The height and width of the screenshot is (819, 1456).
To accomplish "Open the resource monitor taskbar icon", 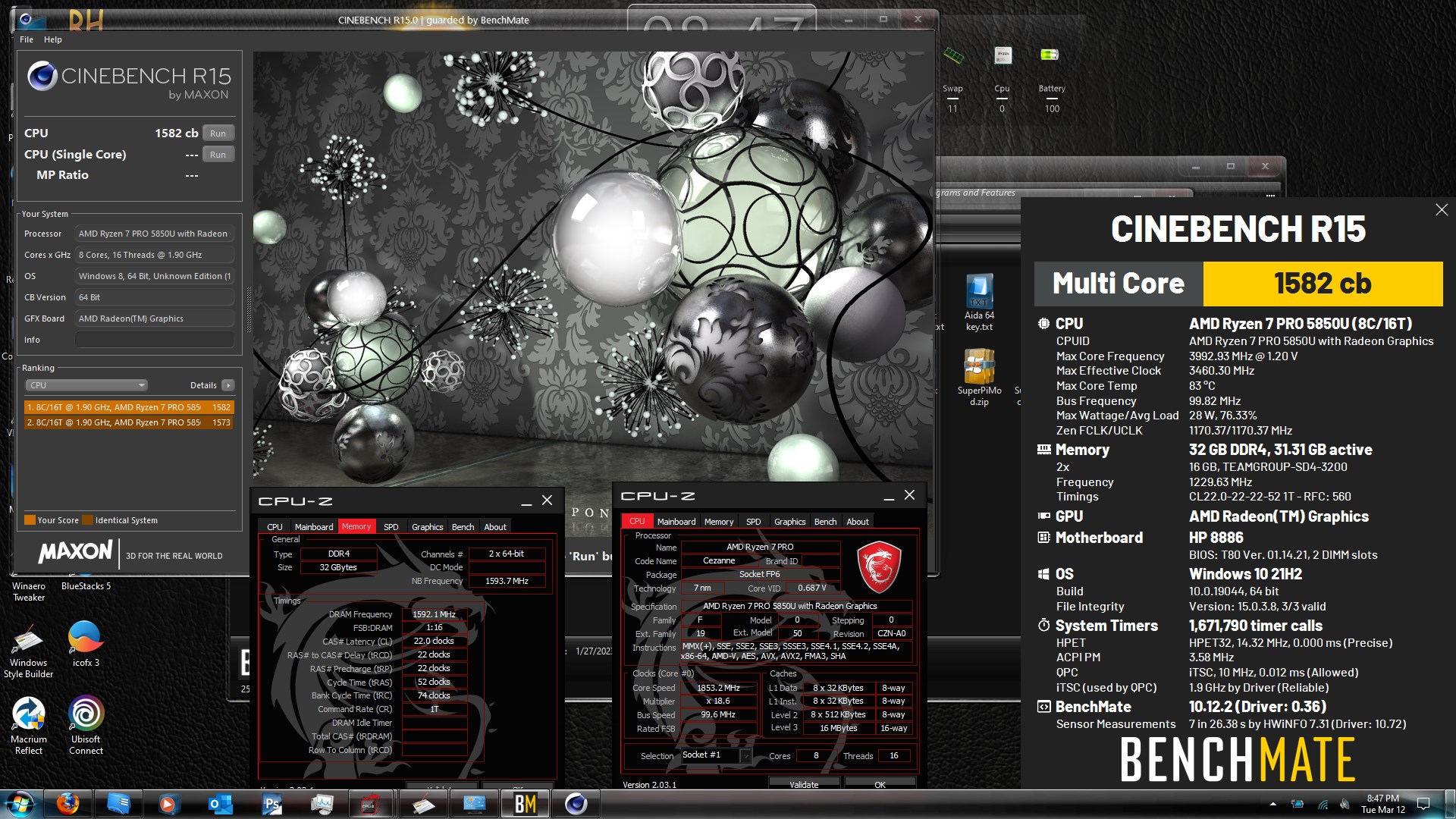I will (x=322, y=804).
